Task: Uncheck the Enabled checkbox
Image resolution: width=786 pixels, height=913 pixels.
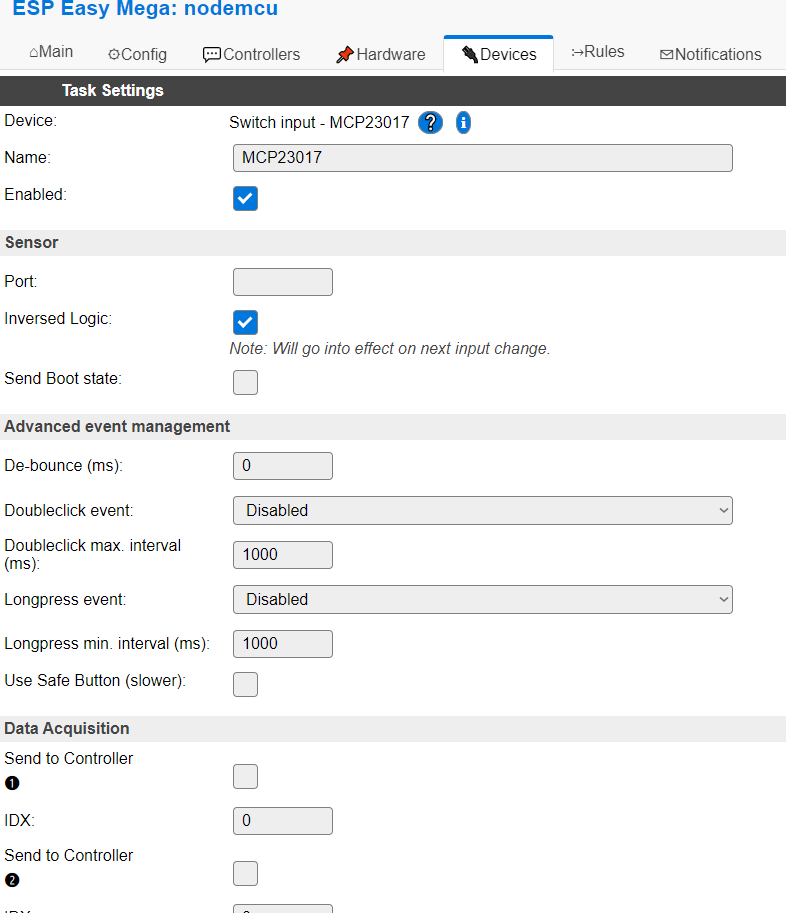Action: 246,199
